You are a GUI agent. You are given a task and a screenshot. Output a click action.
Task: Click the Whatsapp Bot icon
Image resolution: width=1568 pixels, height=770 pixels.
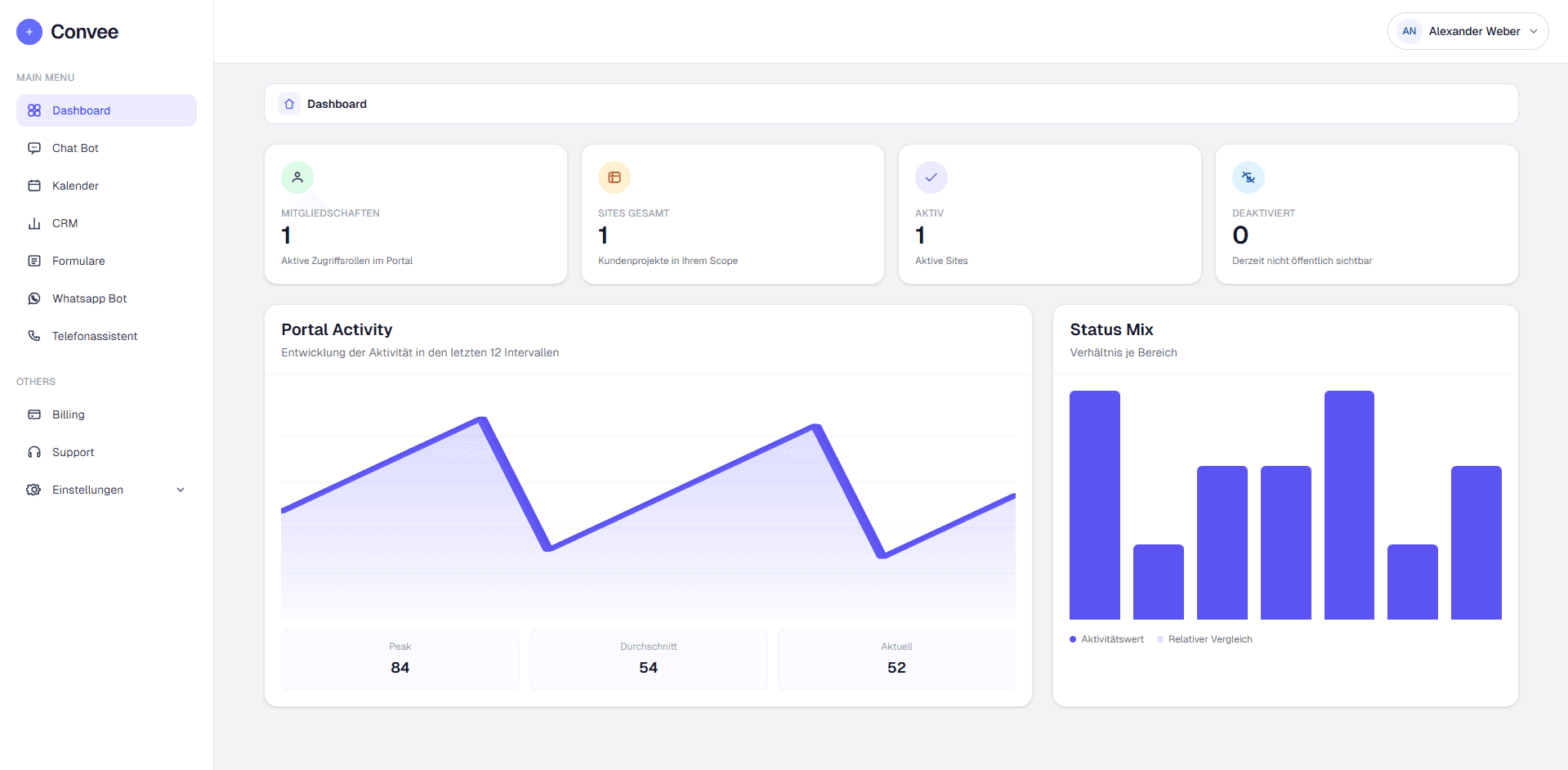[34, 298]
